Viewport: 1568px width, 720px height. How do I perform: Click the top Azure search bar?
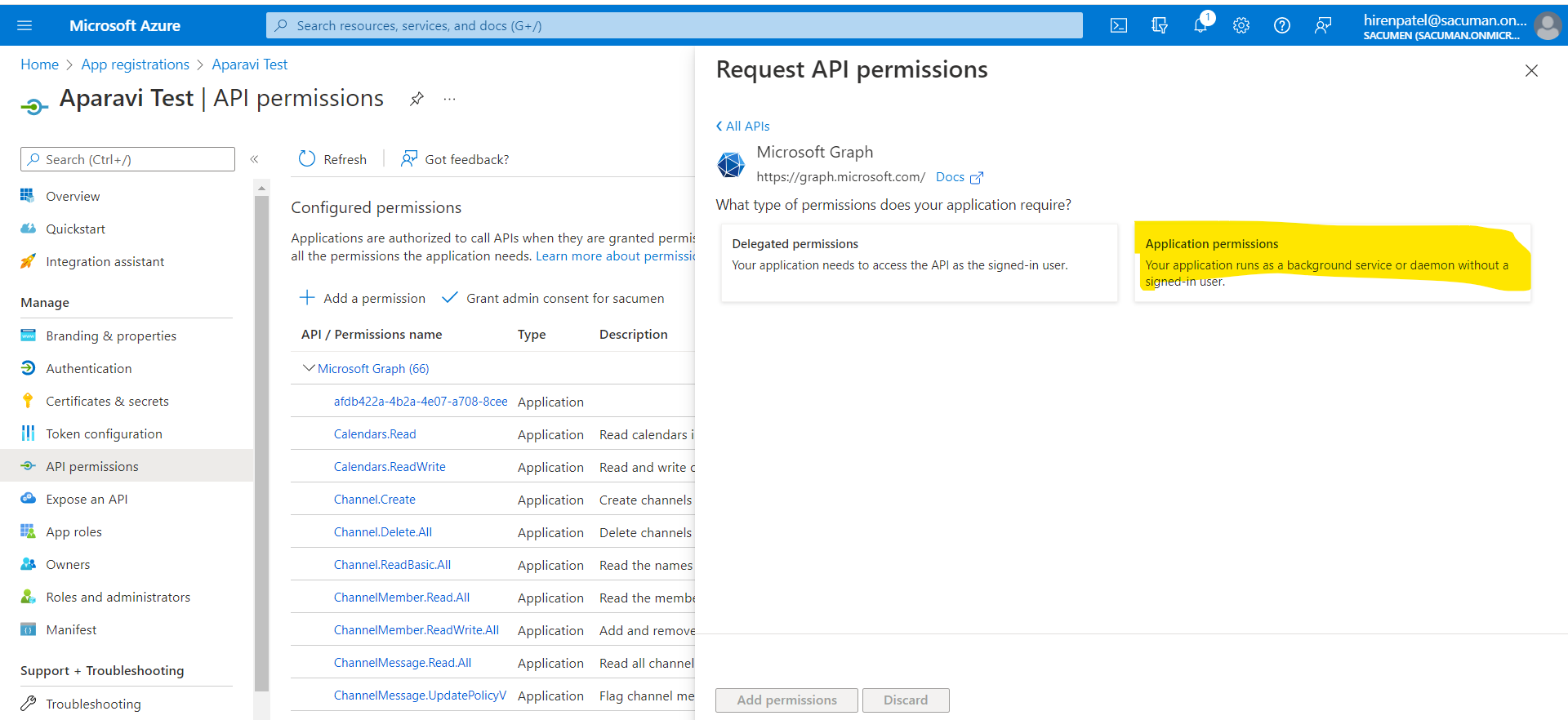(675, 25)
